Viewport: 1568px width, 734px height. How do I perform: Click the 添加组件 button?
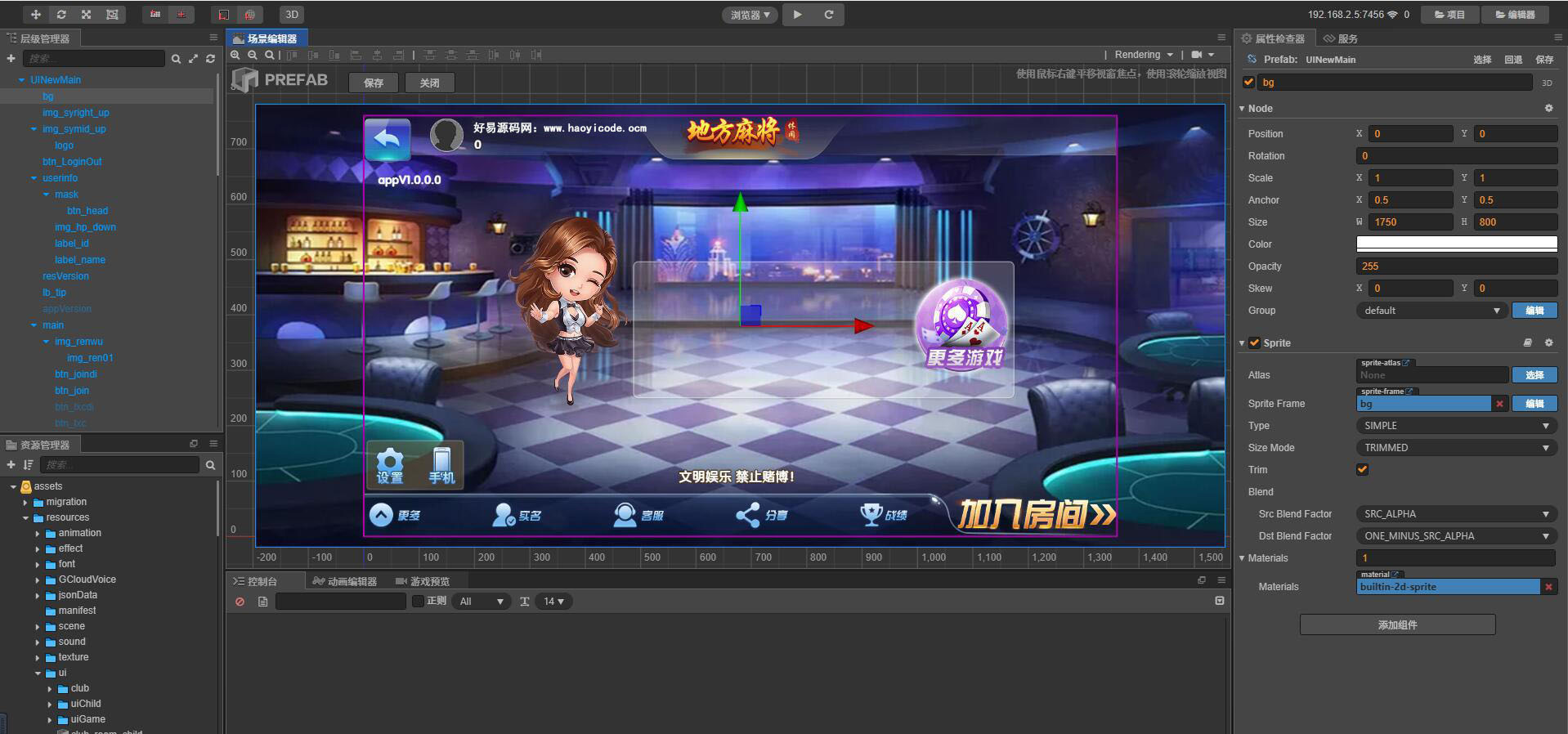(1397, 625)
